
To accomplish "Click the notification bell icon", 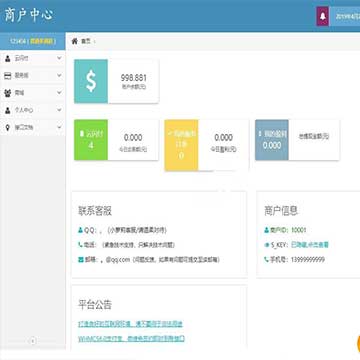I will [322, 16].
